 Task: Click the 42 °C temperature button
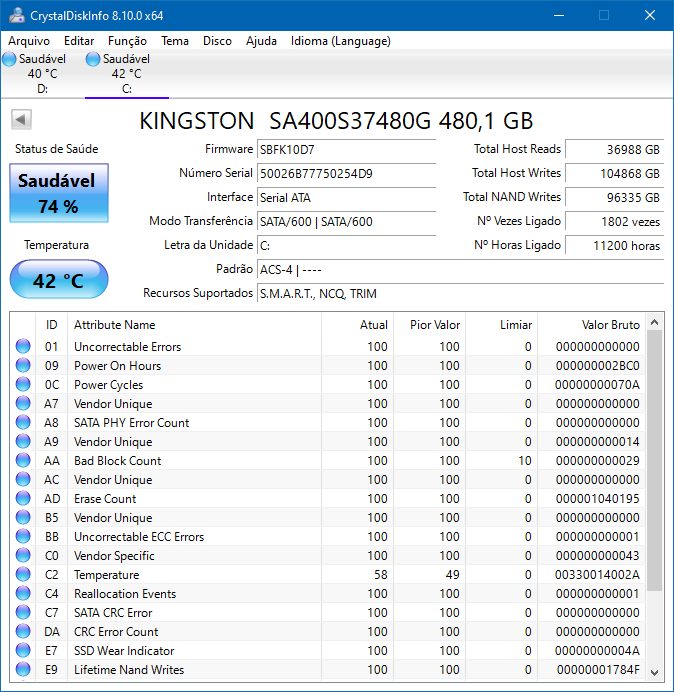click(x=59, y=279)
